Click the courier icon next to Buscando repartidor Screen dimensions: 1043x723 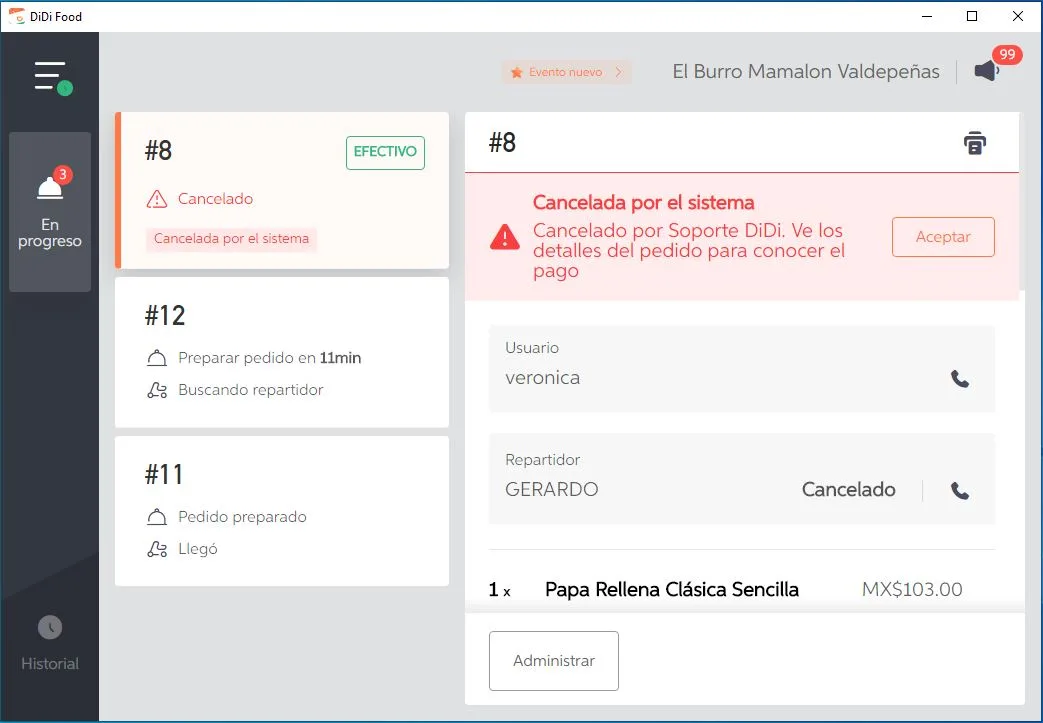coord(156,390)
